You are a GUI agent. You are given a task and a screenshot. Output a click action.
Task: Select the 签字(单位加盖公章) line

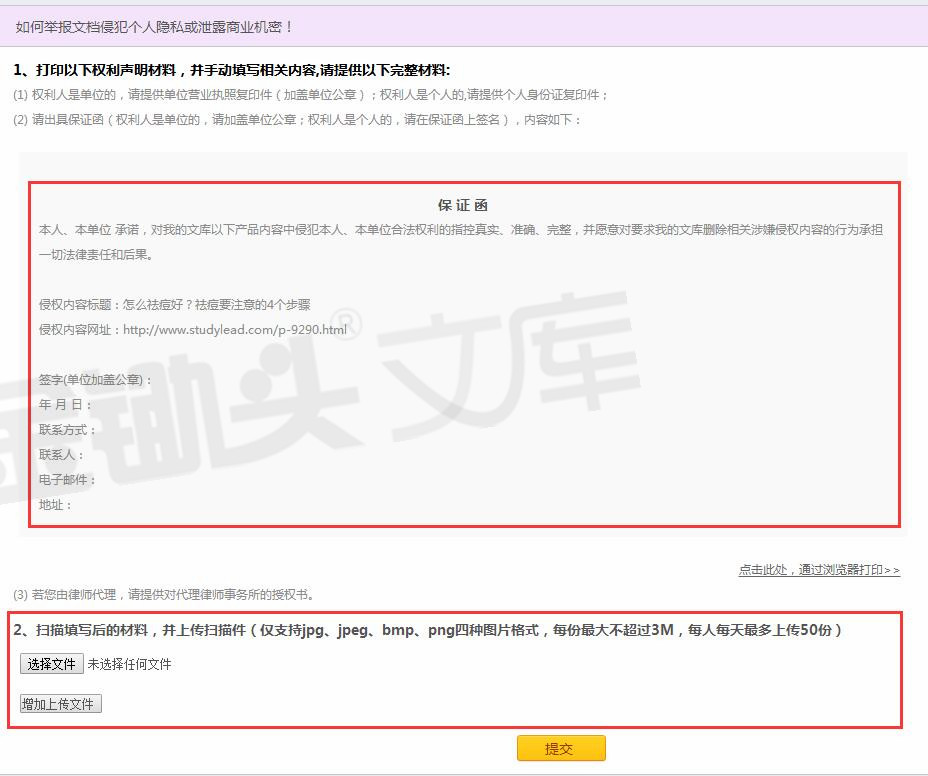tap(95, 379)
